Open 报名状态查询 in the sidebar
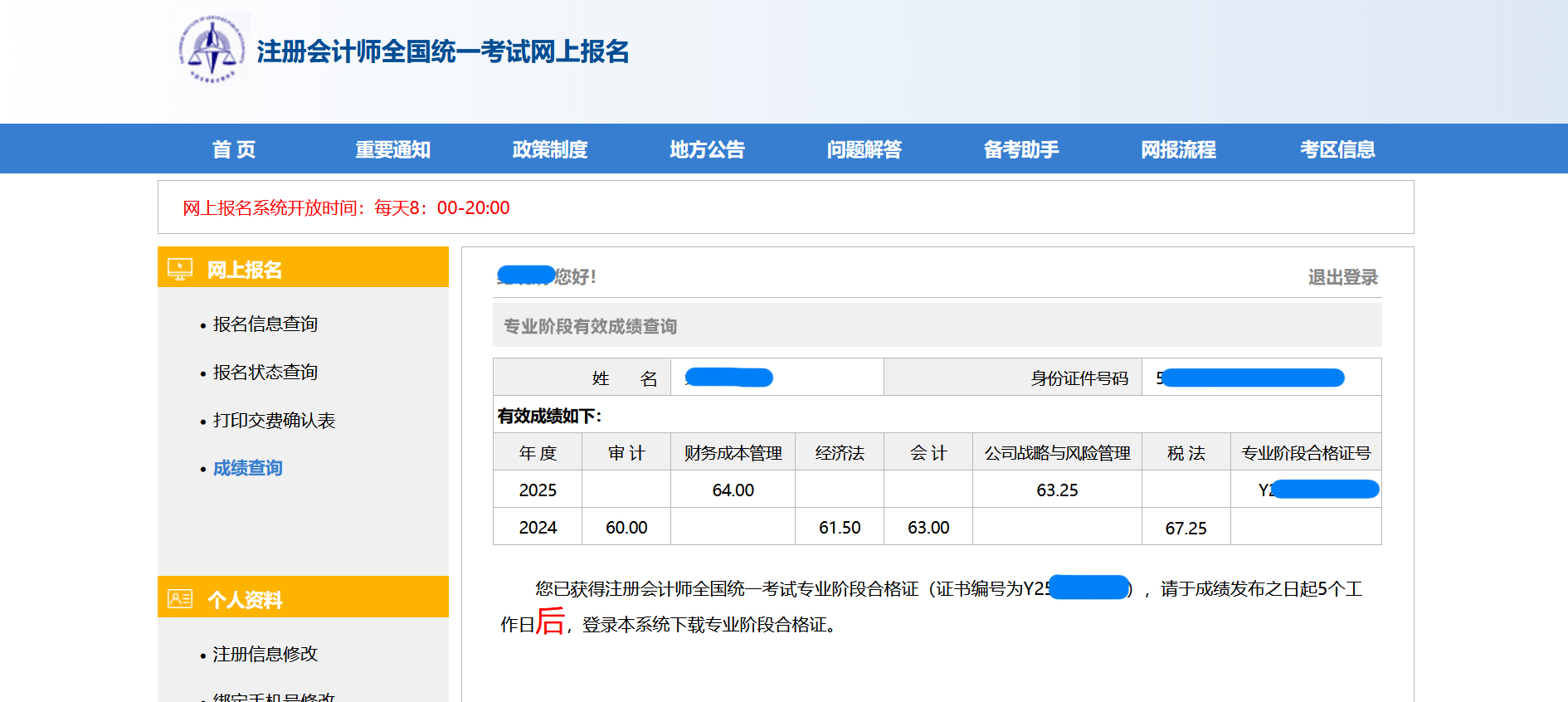Screen dimensions: 1568x702 [265, 373]
